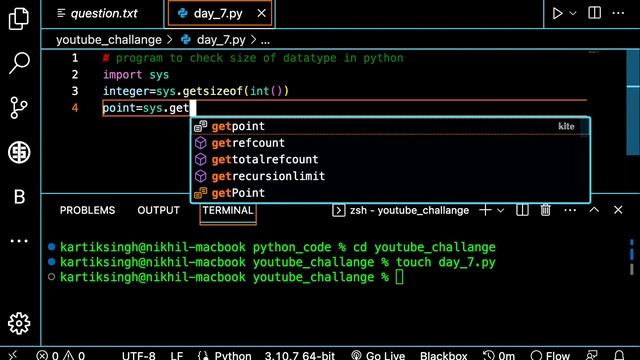
Task: Open the Manage gear settings icon
Action: tap(19, 324)
